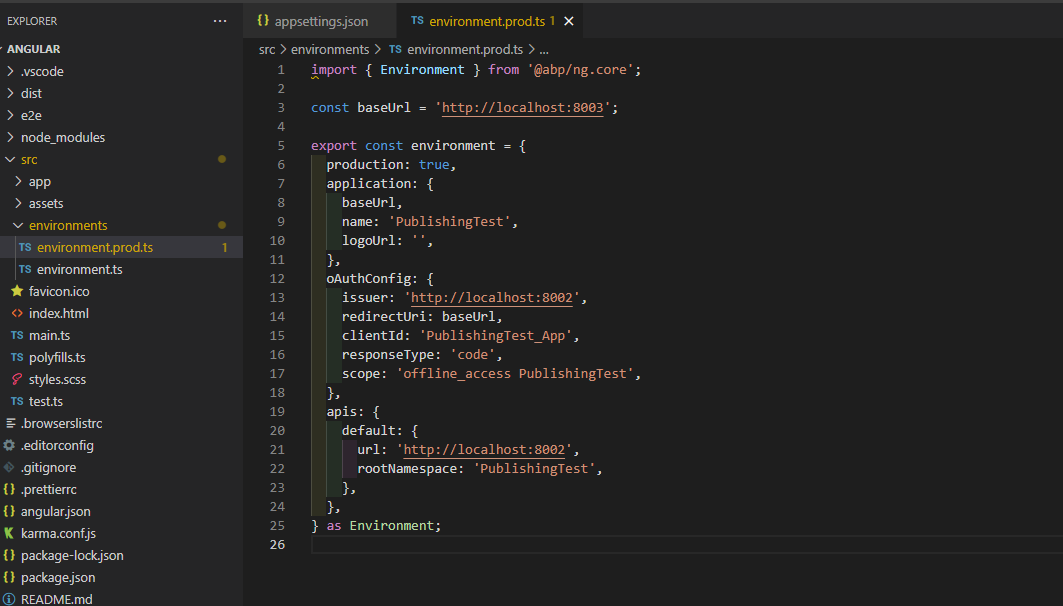Open environment.prod.ts in the explorer tree
1063x606 pixels.
(95, 247)
